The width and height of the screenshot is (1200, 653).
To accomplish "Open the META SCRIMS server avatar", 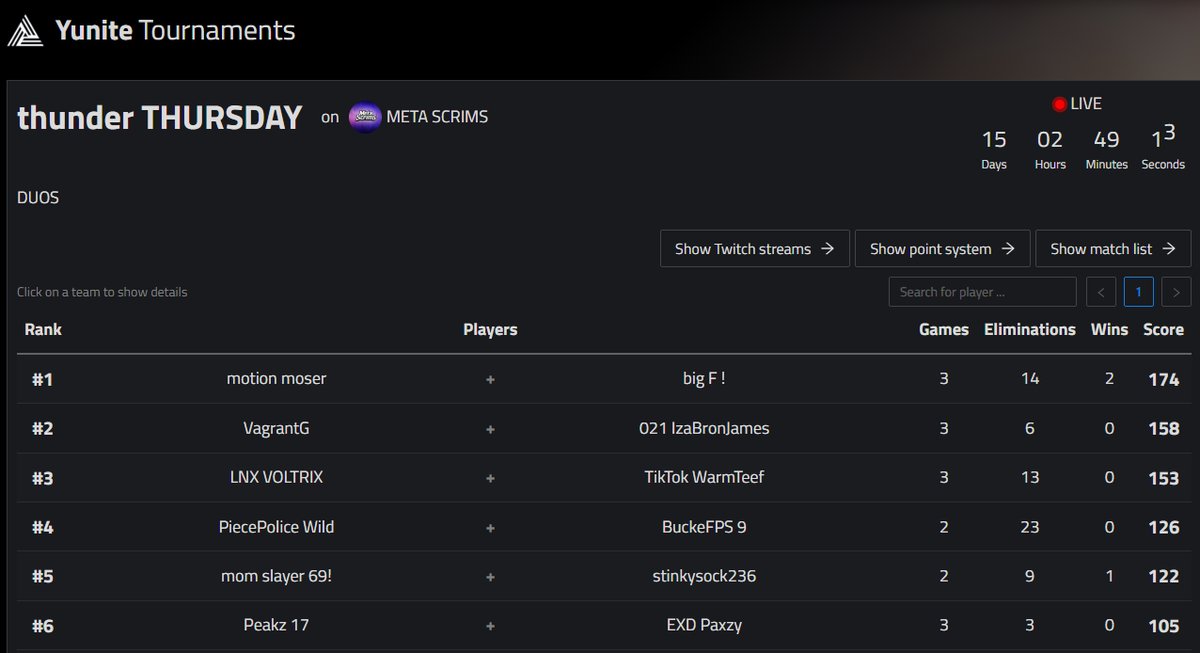I will pyautogui.click(x=365, y=117).
